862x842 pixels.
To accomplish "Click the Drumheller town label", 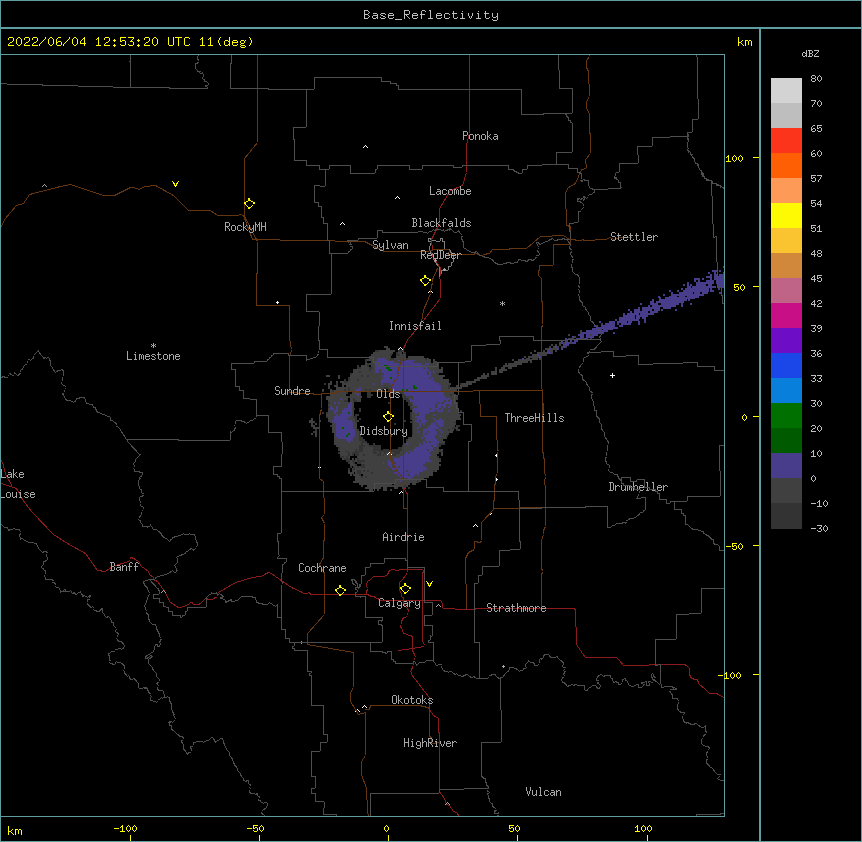I will click(x=638, y=487).
